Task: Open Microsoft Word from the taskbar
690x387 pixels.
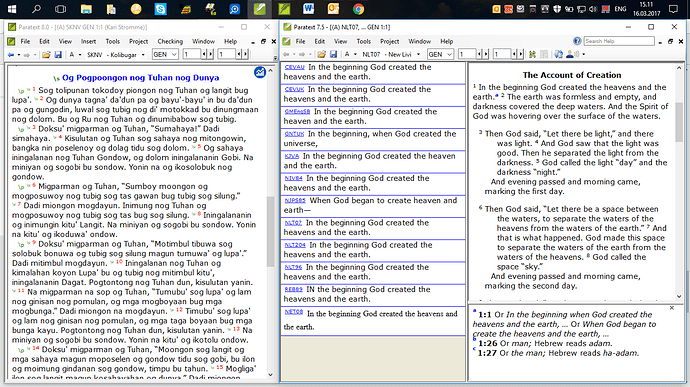Action: coord(308,9)
